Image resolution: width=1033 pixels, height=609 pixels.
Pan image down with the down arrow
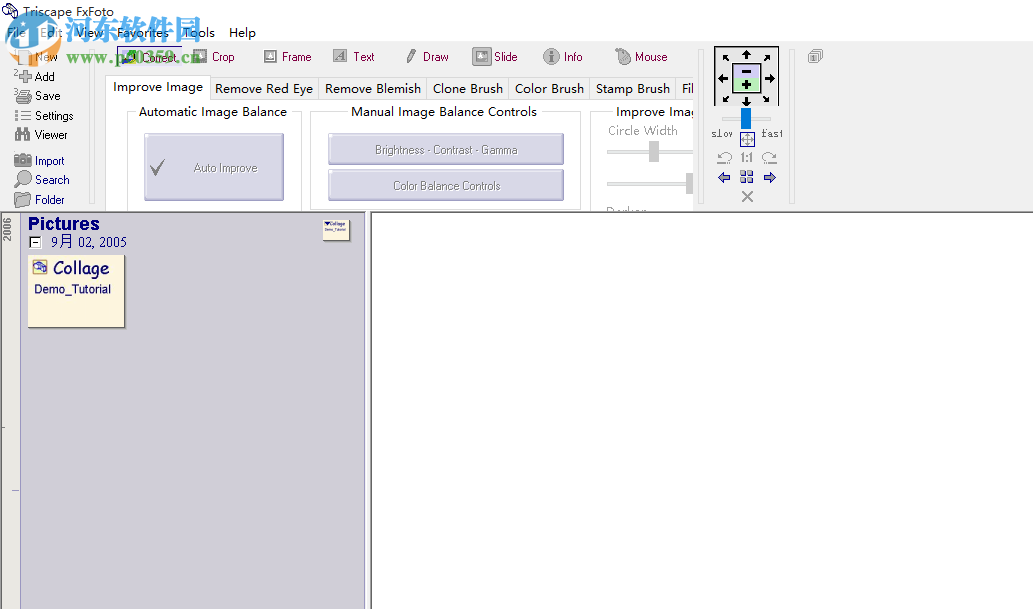coord(746,101)
